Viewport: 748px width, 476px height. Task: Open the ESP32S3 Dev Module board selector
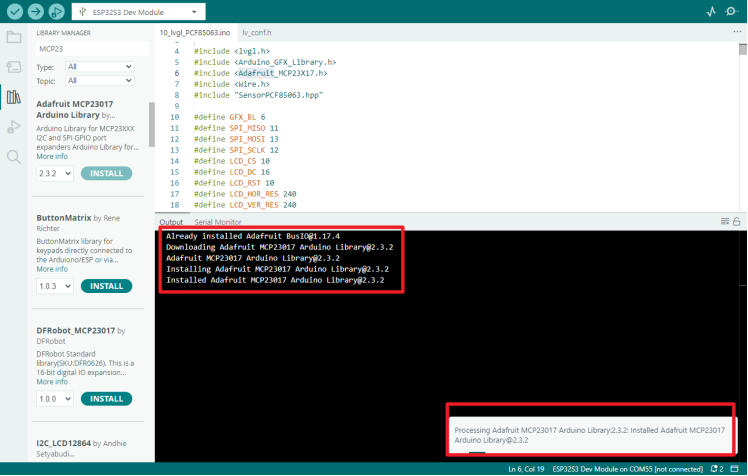pos(142,12)
